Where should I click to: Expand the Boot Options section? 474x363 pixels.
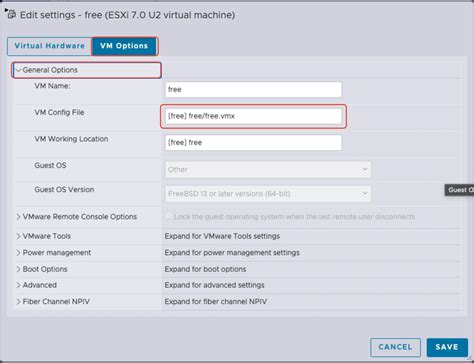19,269
